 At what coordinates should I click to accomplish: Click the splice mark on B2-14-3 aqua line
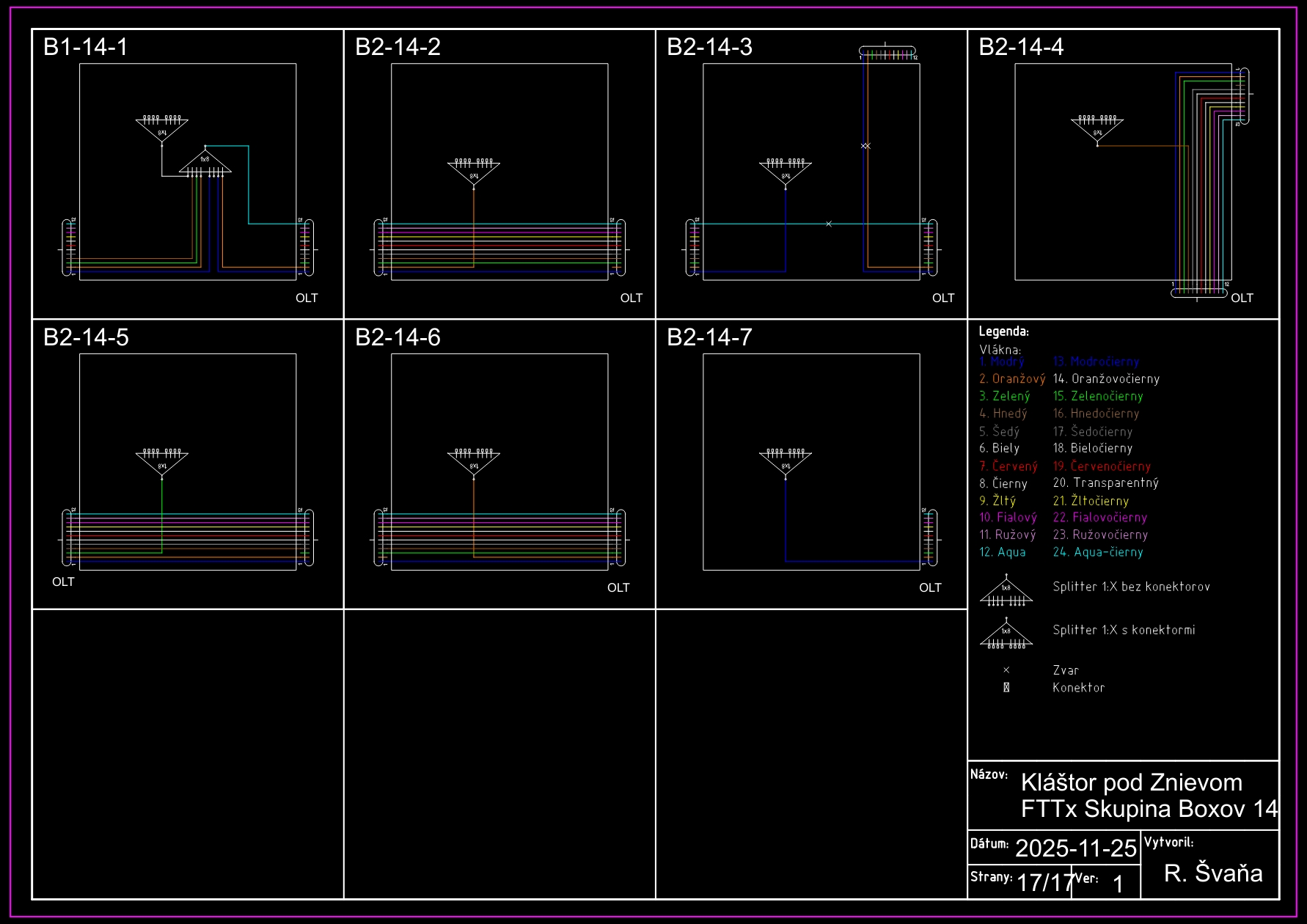pyautogui.click(x=829, y=224)
